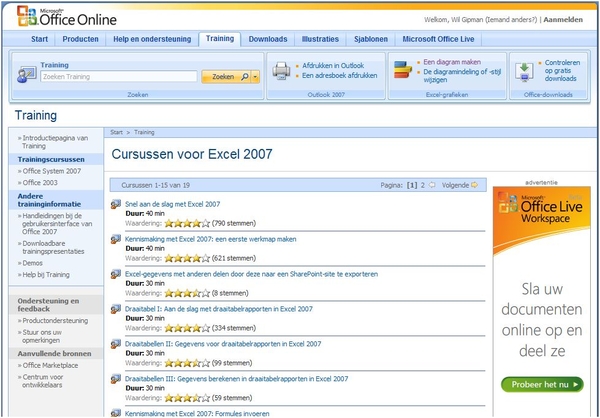Click the Trainingscursussen sidebar heading
The height and width of the screenshot is (418, 600).
pos(51,159)
